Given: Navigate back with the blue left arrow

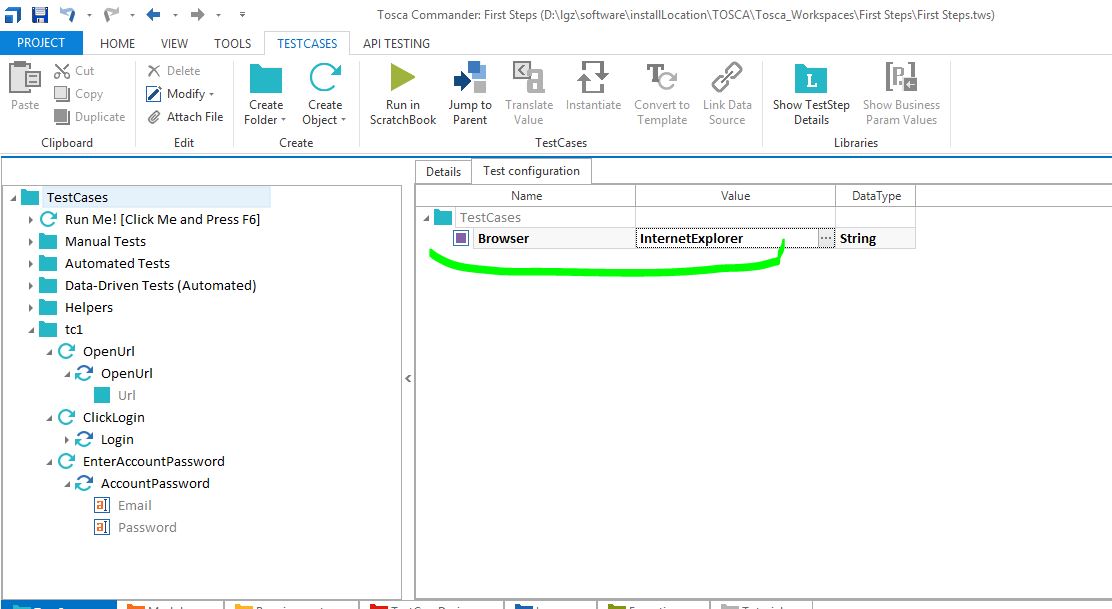Looking at the screenshot, I should 153,14.
